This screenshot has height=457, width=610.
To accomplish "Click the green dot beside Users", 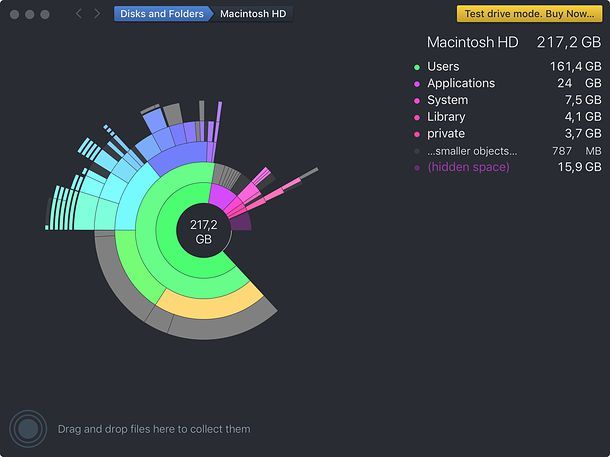I will coord(417,67).
